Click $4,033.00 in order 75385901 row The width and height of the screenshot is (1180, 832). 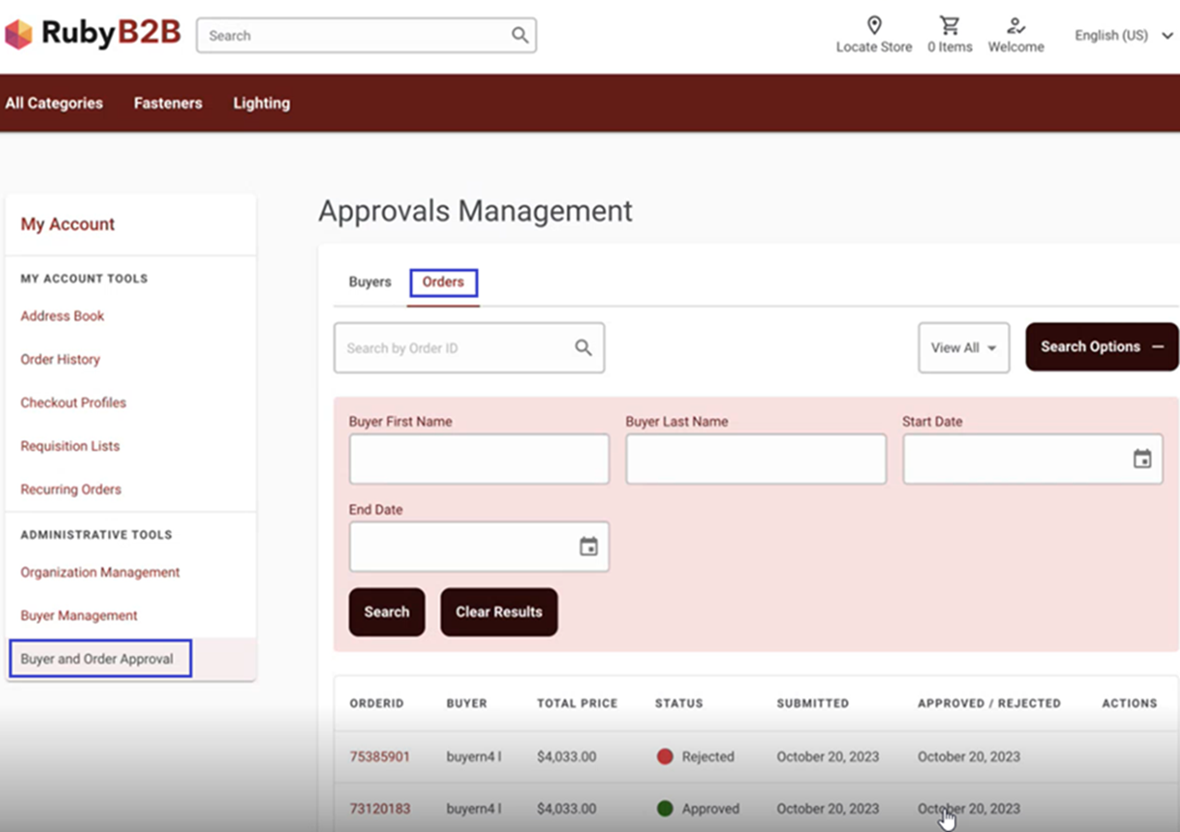click(567, 757)
